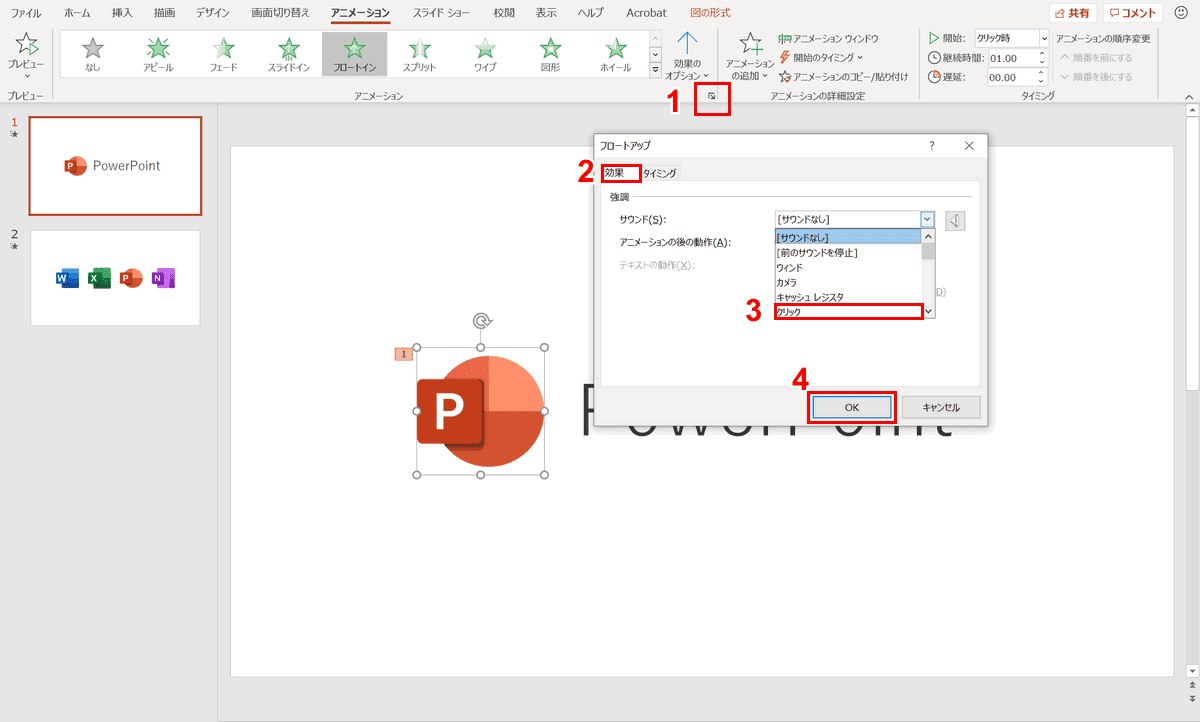Click the 共有 share button

(x=1072, y=13)
